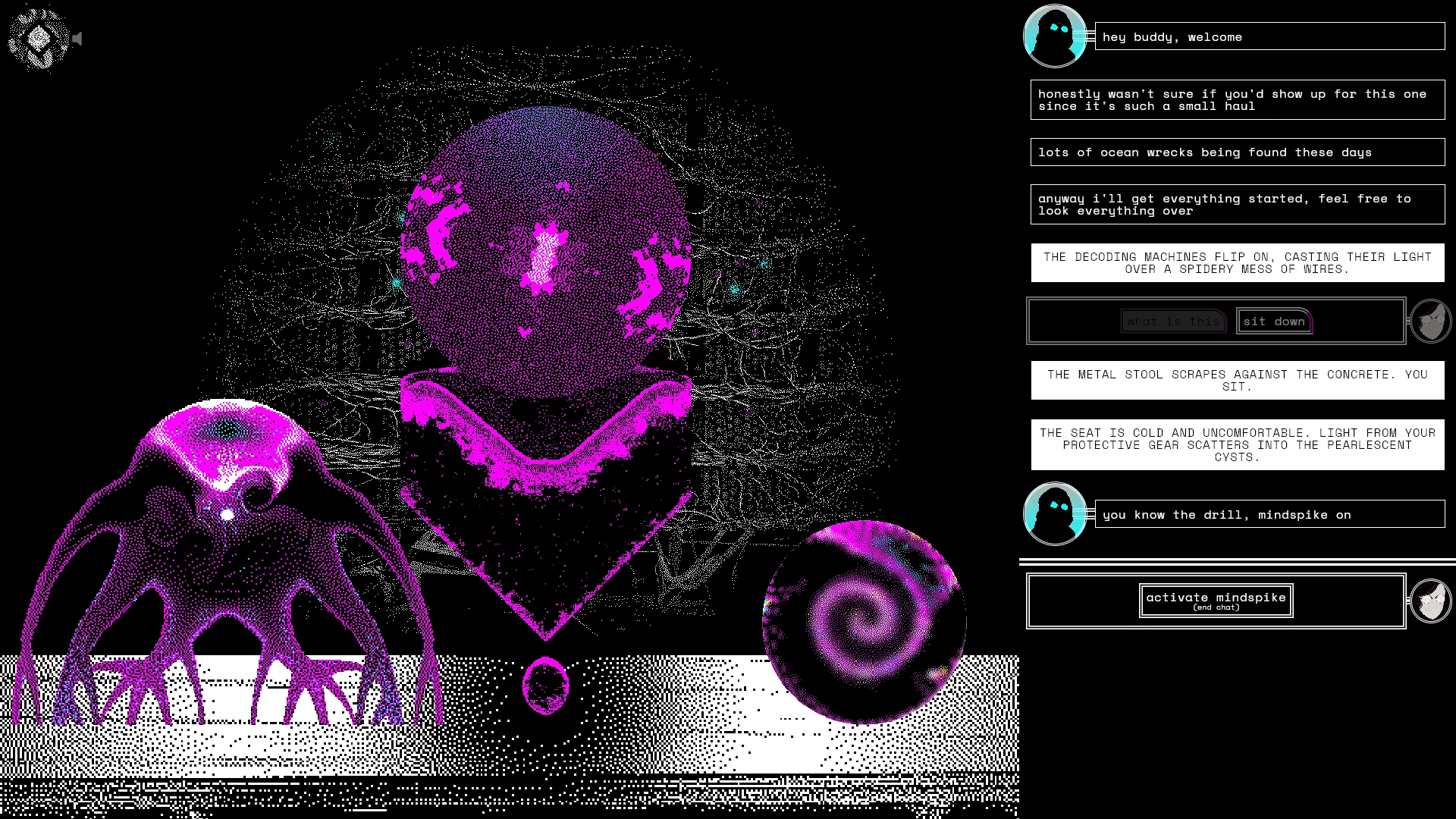
Task: Click the cyan-eyed avatar beside 'mindspike on' message
Action: [x=1054, y=514]
